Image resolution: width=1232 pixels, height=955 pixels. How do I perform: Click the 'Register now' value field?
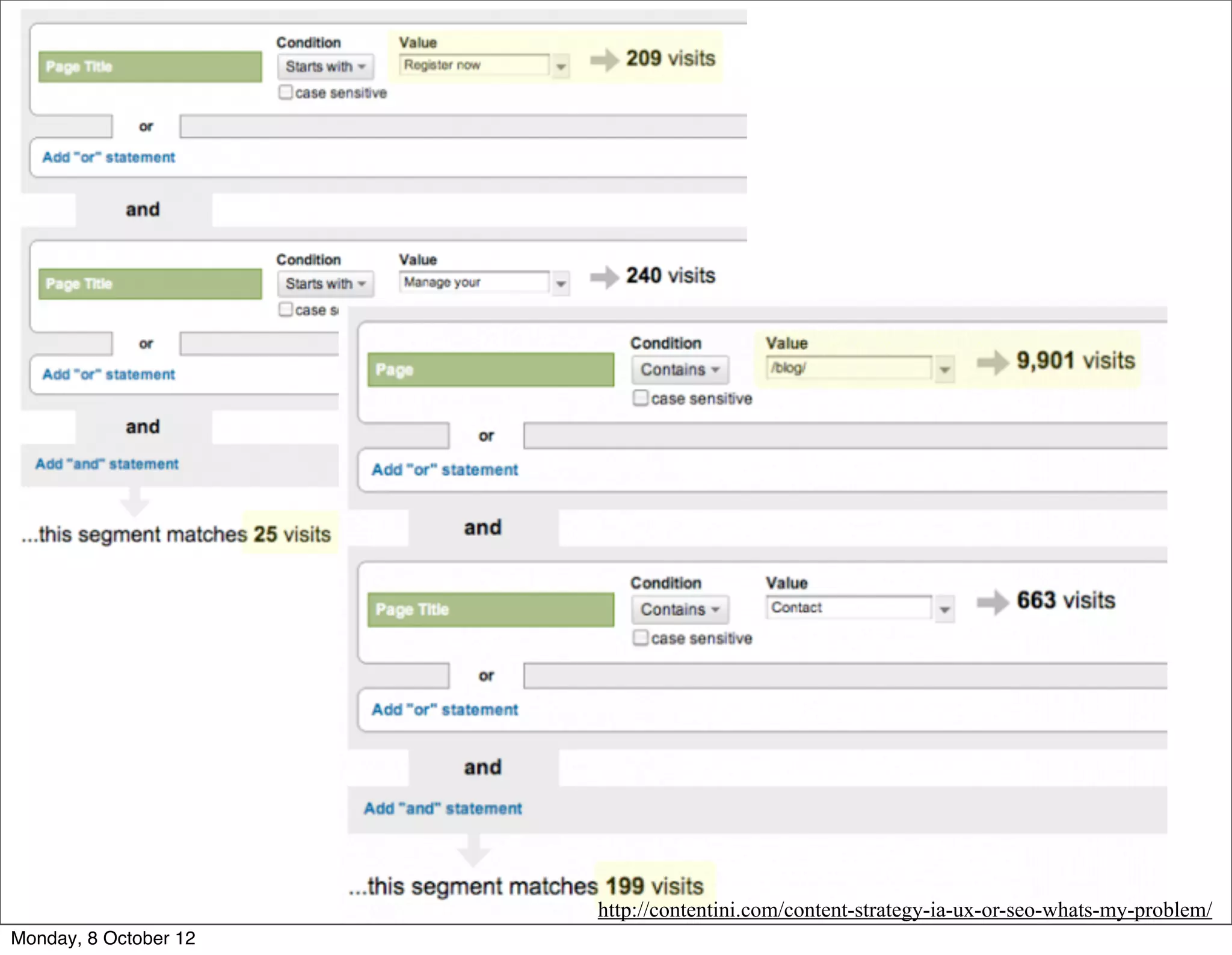coord(474,65)
